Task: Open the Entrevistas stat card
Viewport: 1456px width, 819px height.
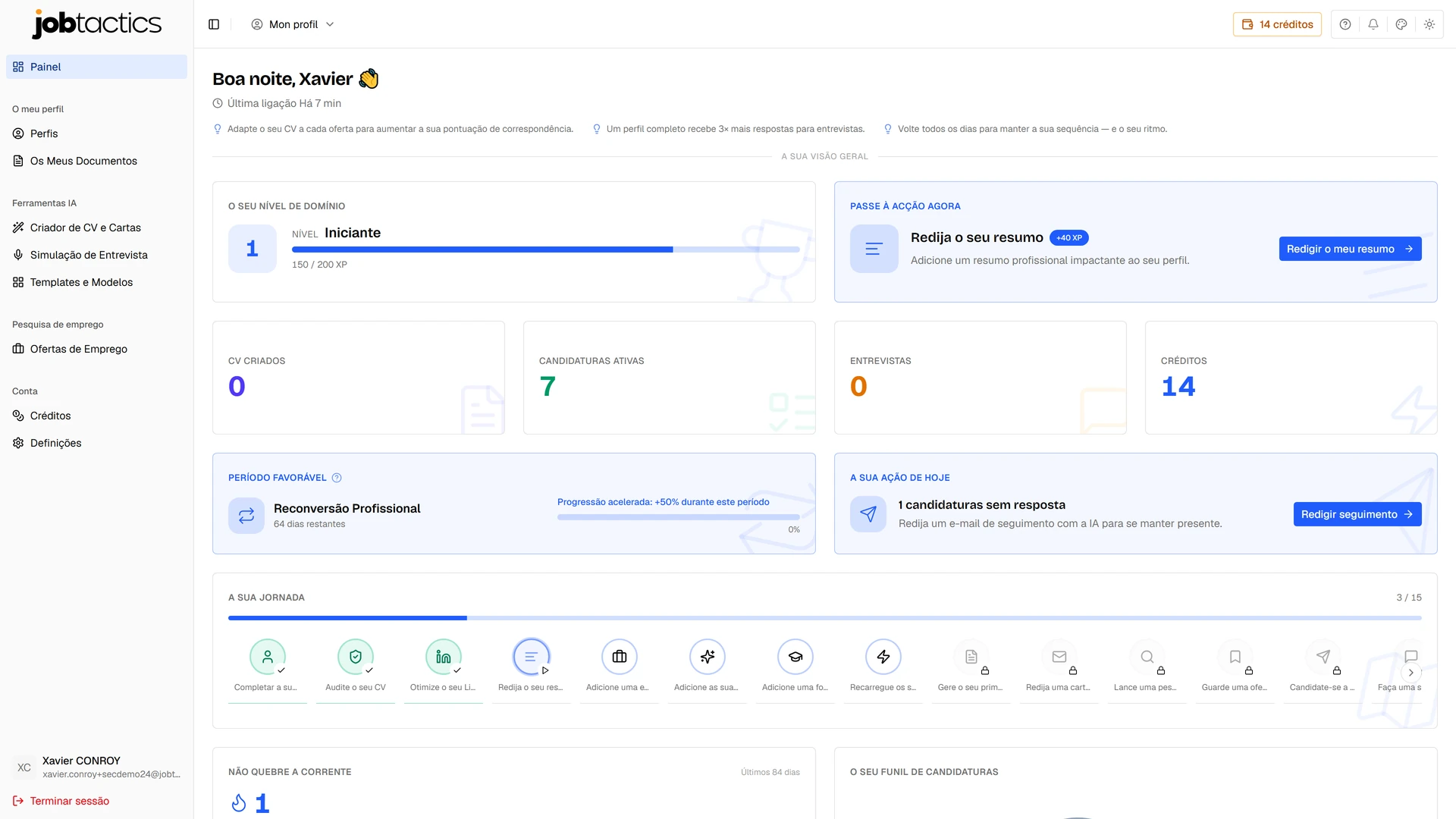Action: coord(981,378)
